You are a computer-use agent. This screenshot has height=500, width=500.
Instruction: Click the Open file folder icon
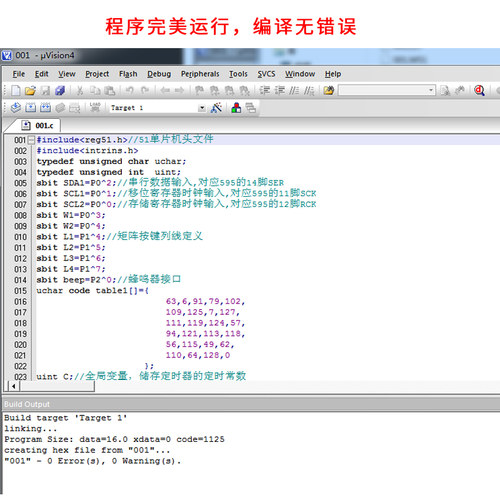coord(30,90)
